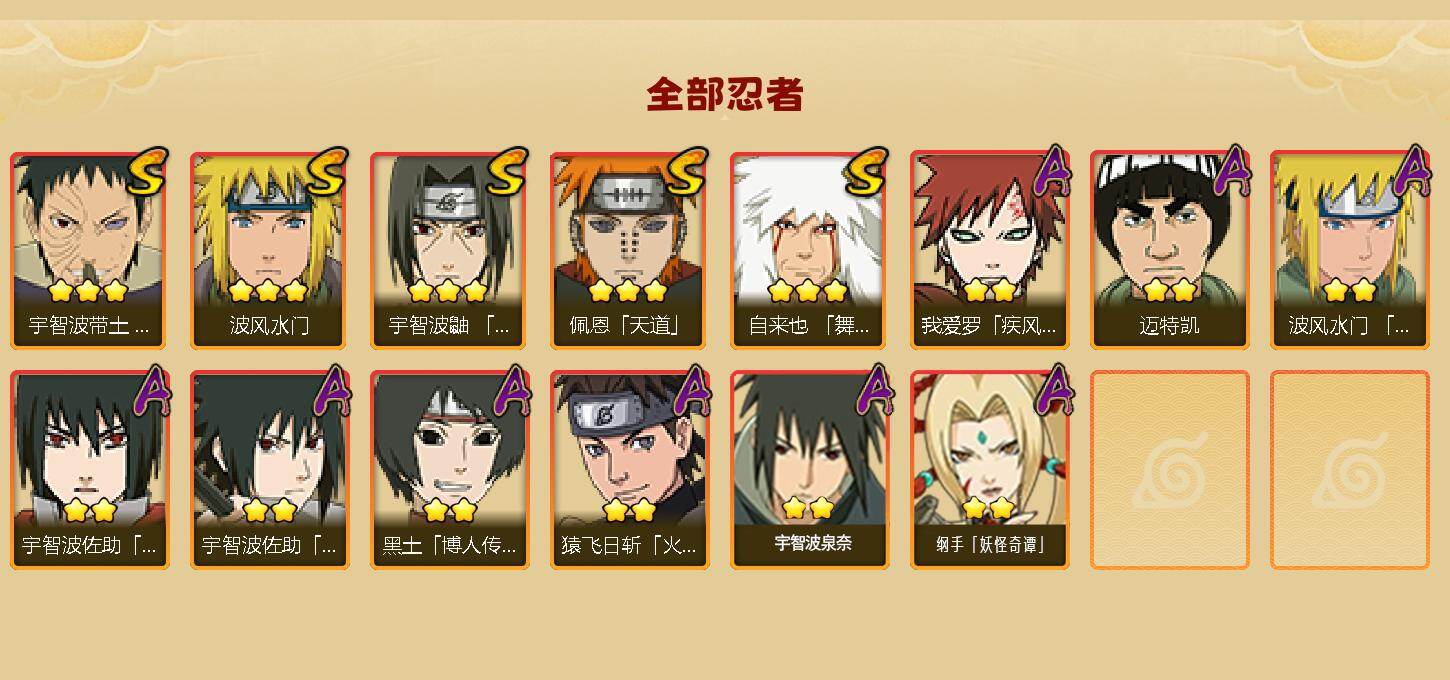
Task: Click the star rating on 自来也 card
Action: tap(809, 291)
